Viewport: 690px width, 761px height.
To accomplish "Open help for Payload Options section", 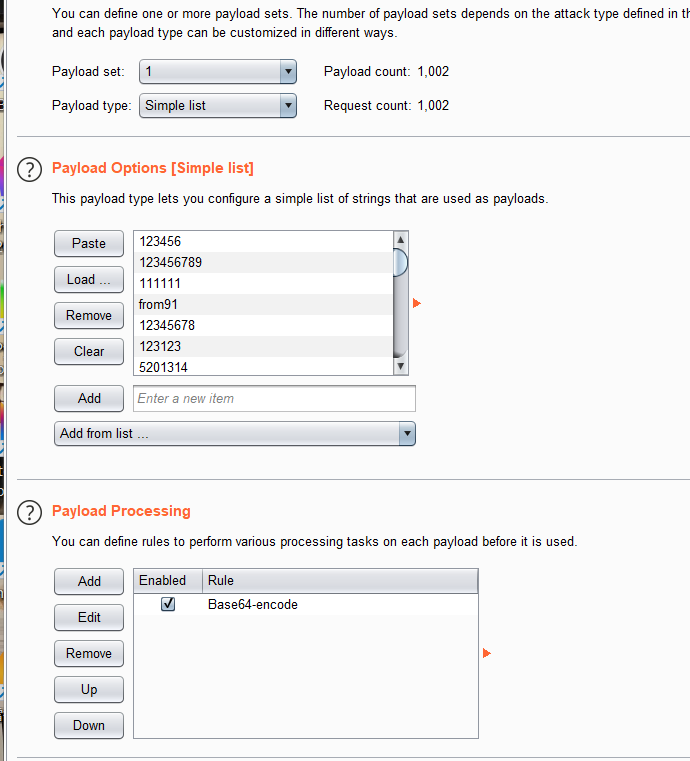I will 31,168.
